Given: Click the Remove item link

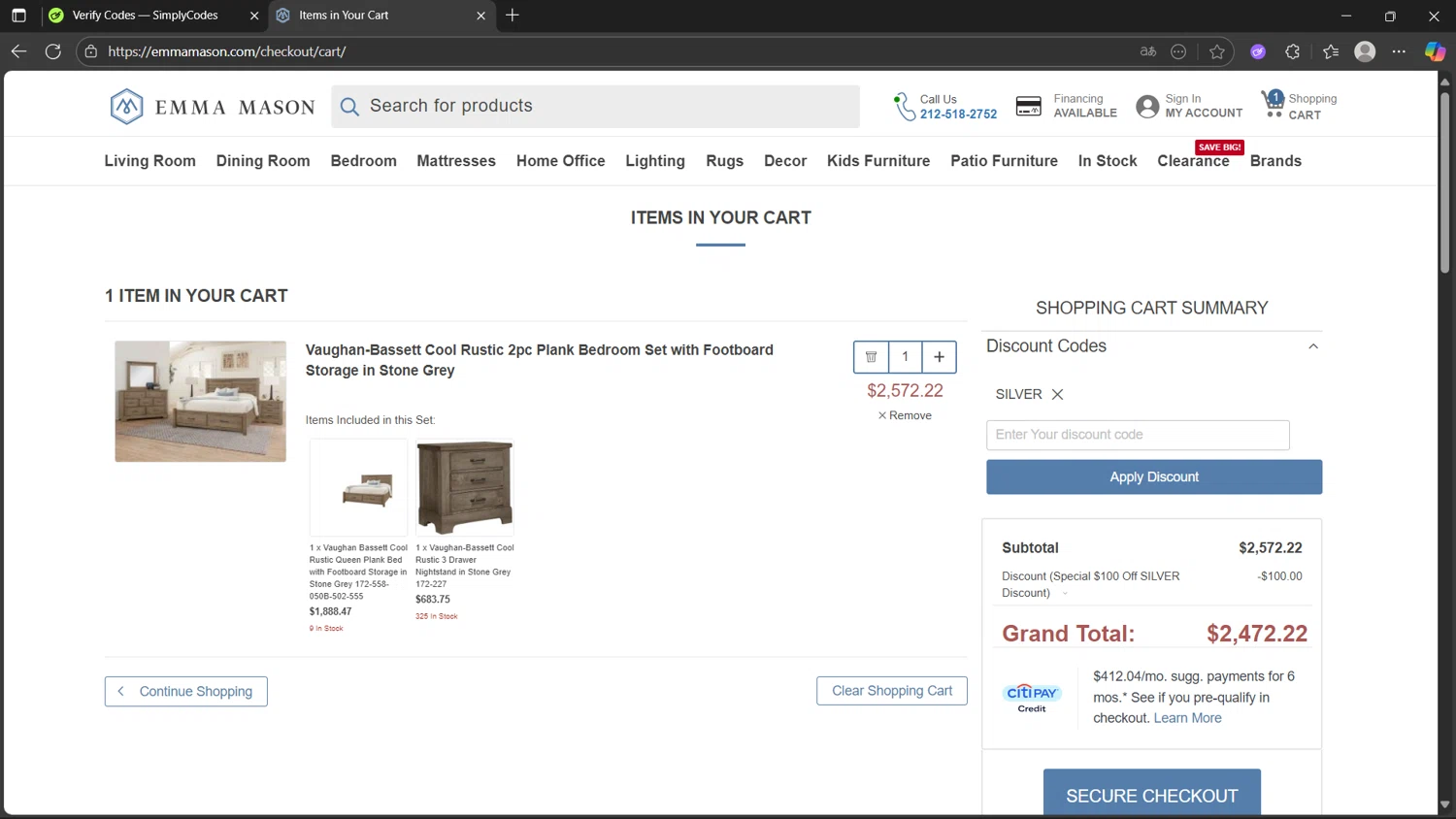Looking at the screenshot, I should click(905, 415).
